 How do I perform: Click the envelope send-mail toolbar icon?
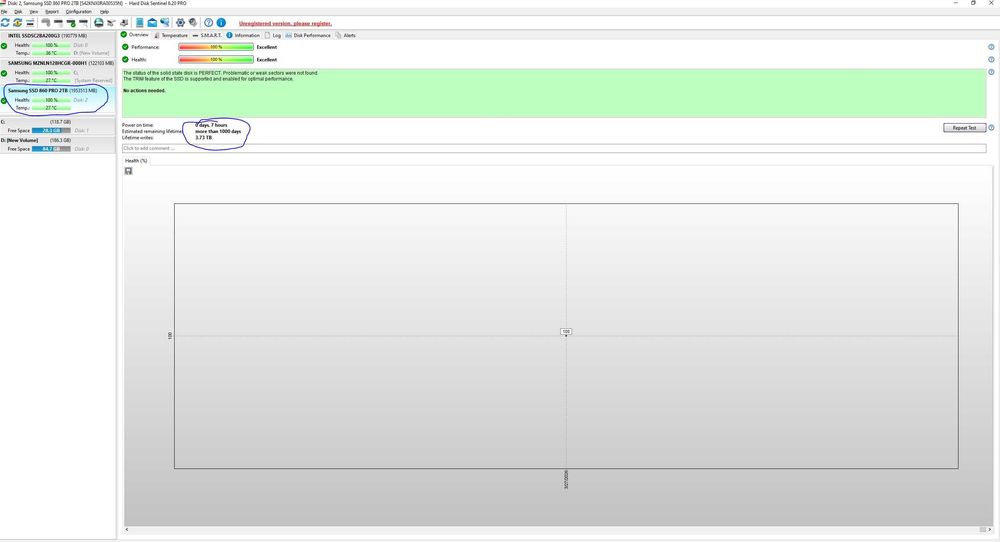coord(152,22)
